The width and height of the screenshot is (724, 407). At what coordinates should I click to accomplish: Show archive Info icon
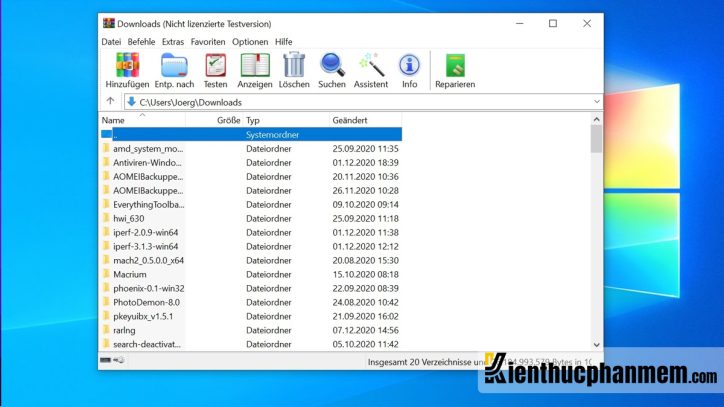tap(409, 65)
